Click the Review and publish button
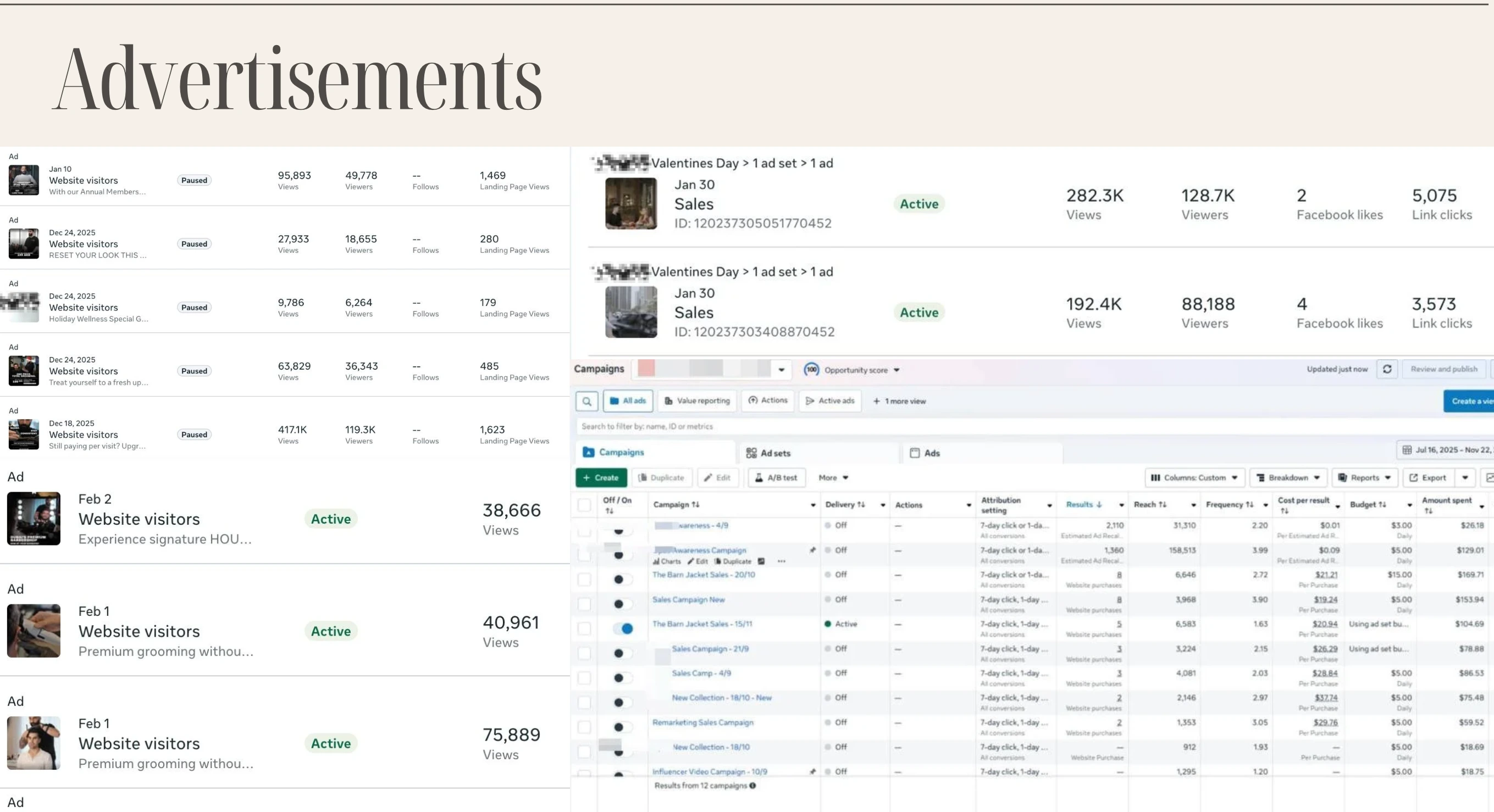The width and height of the screenshot is (1494, 812). (x=1443, y=369)
